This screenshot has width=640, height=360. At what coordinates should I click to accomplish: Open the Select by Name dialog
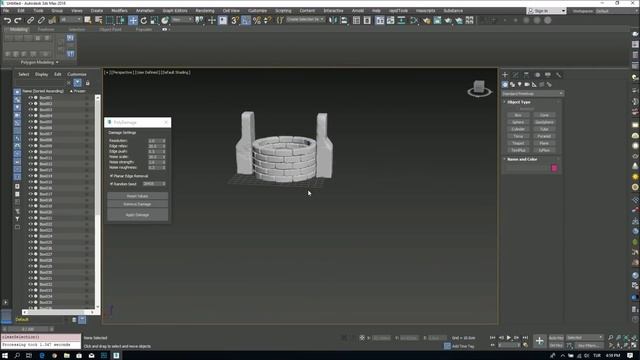[98, 20]
